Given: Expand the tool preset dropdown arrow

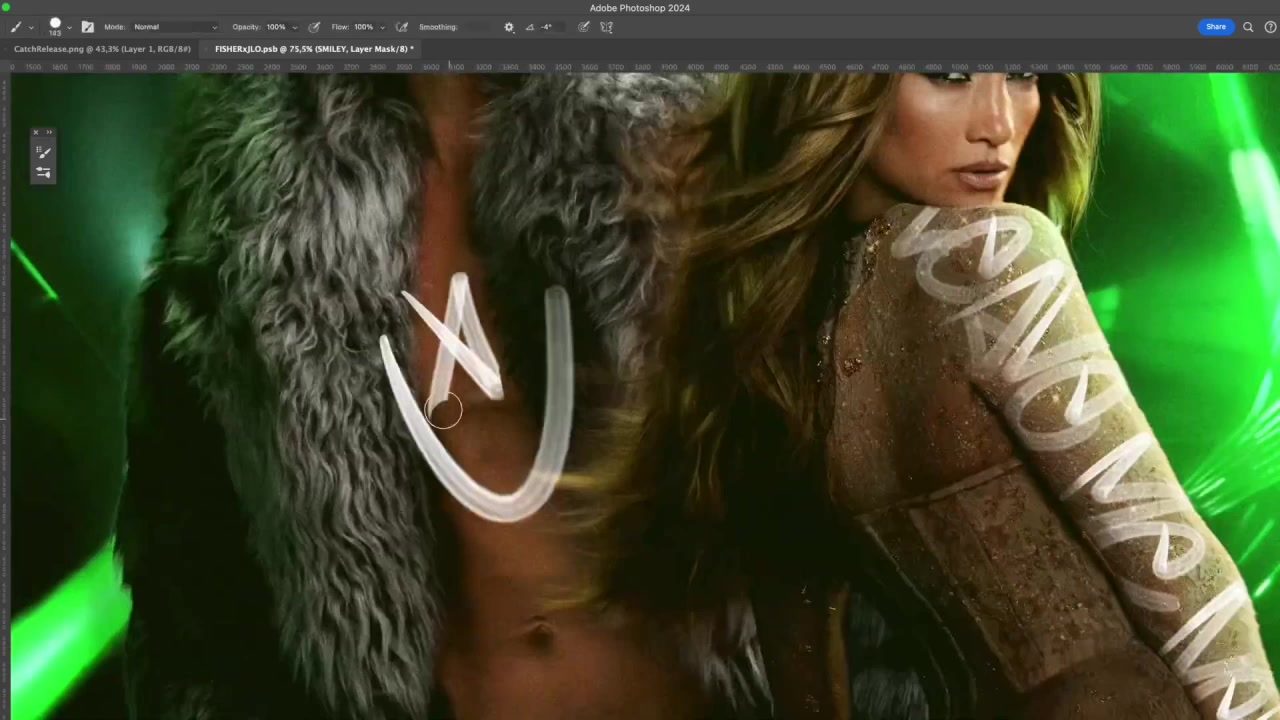Looking at the screenshot, I should coord(31,28).
